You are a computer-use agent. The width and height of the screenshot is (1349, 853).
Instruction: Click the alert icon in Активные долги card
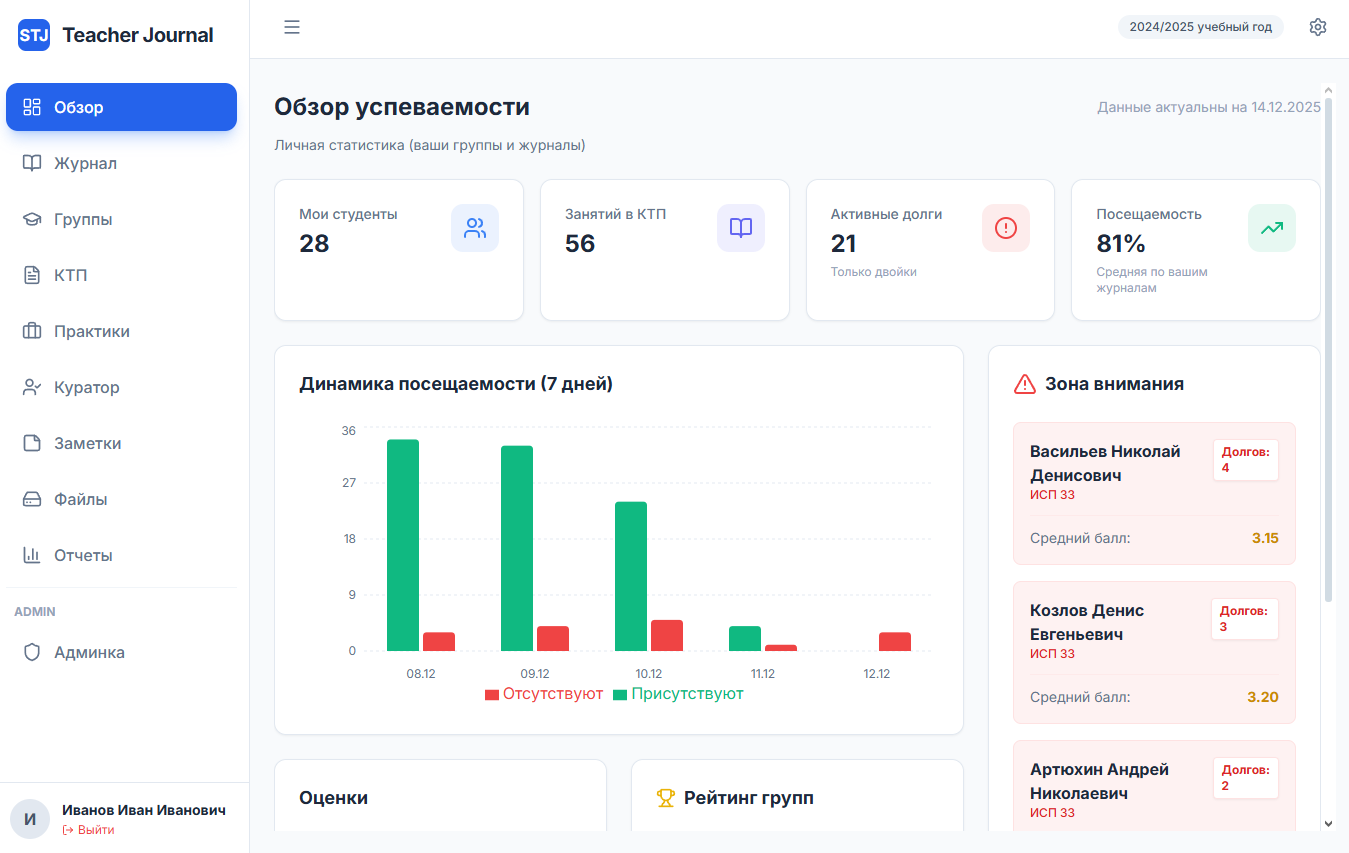tap(1006, 228)
